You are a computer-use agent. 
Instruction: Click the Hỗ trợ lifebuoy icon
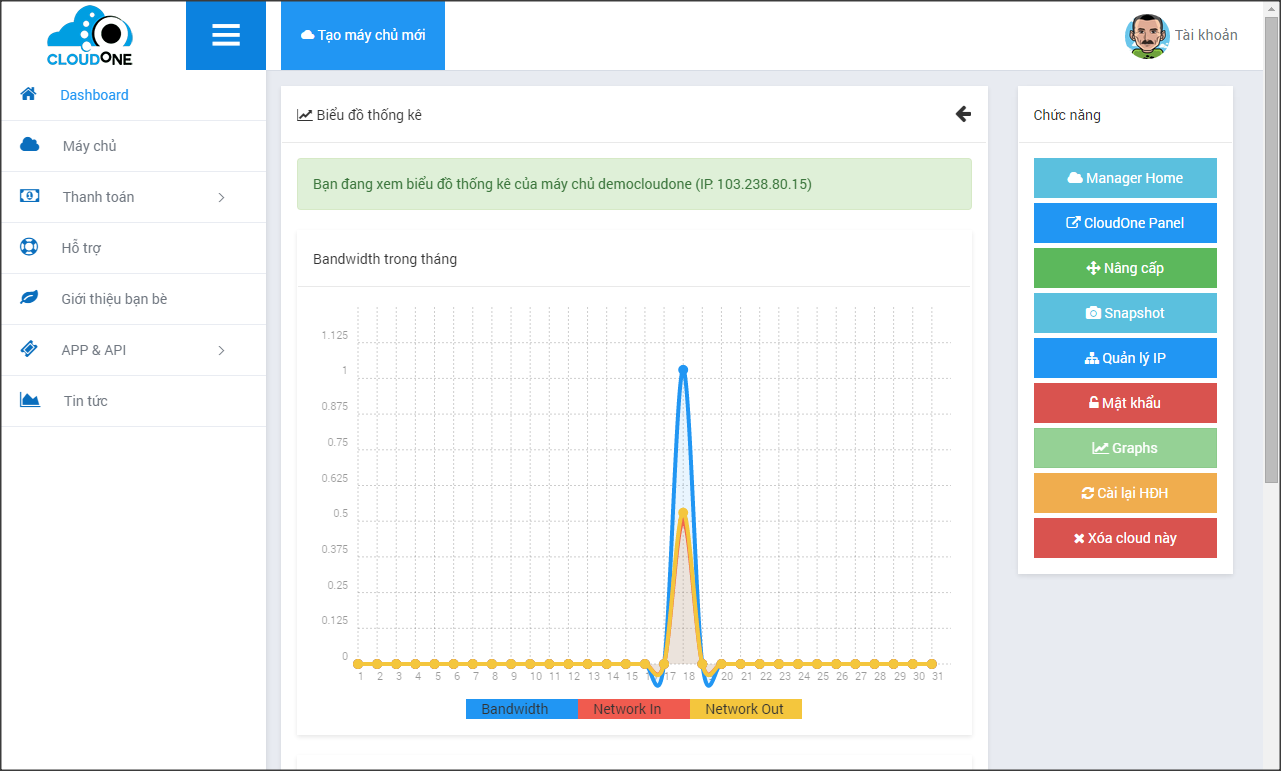click(30, 247)
